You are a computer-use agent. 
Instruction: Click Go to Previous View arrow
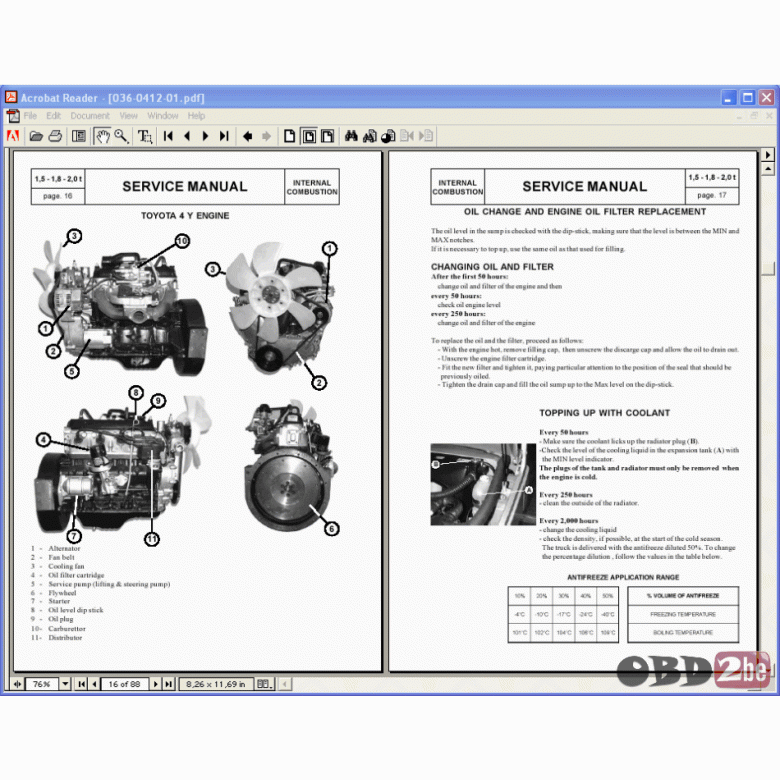coord(247,136)
